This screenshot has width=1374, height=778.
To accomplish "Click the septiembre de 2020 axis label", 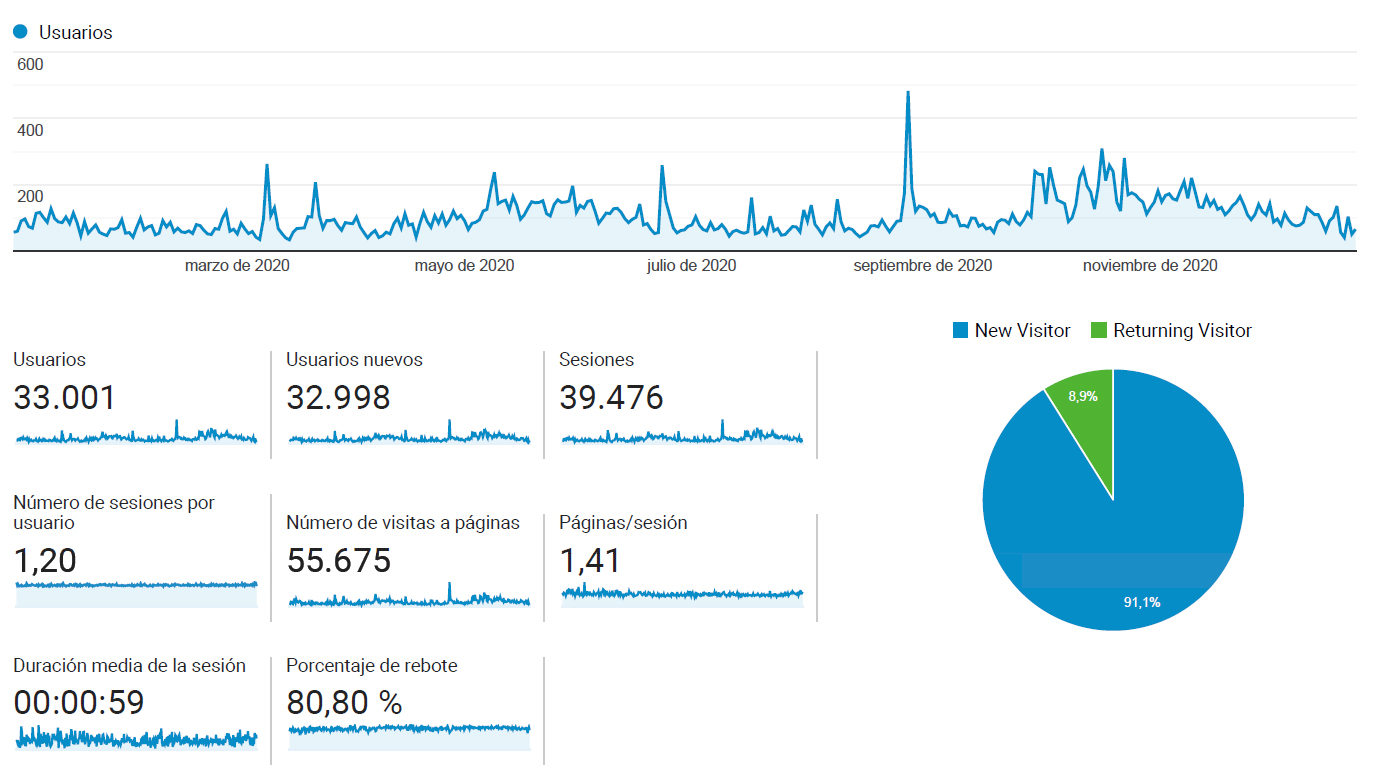I will (x=922, y=265).
